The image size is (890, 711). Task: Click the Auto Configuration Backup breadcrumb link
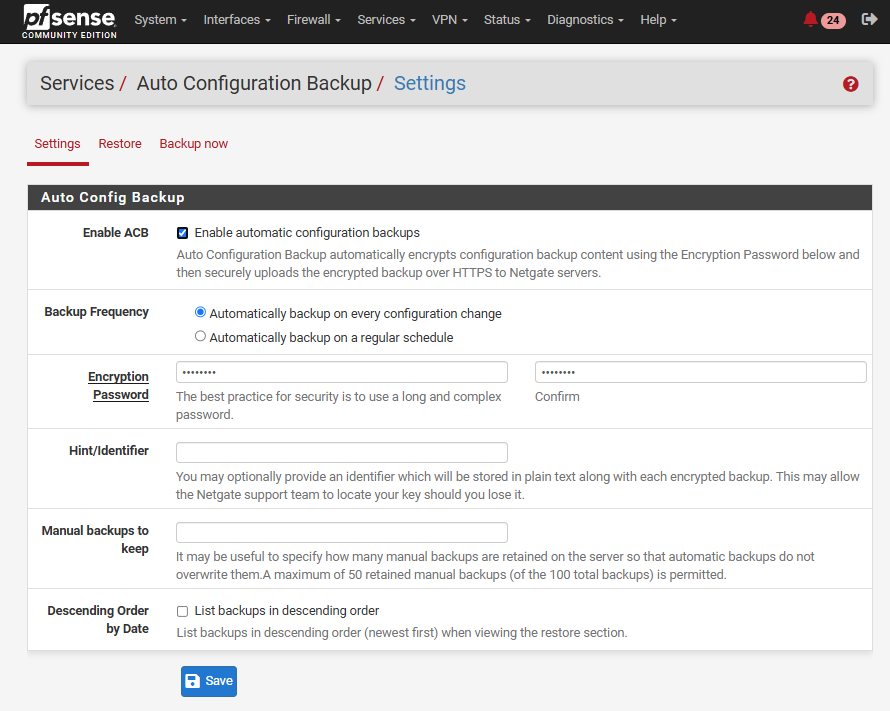tap(254, 83)
